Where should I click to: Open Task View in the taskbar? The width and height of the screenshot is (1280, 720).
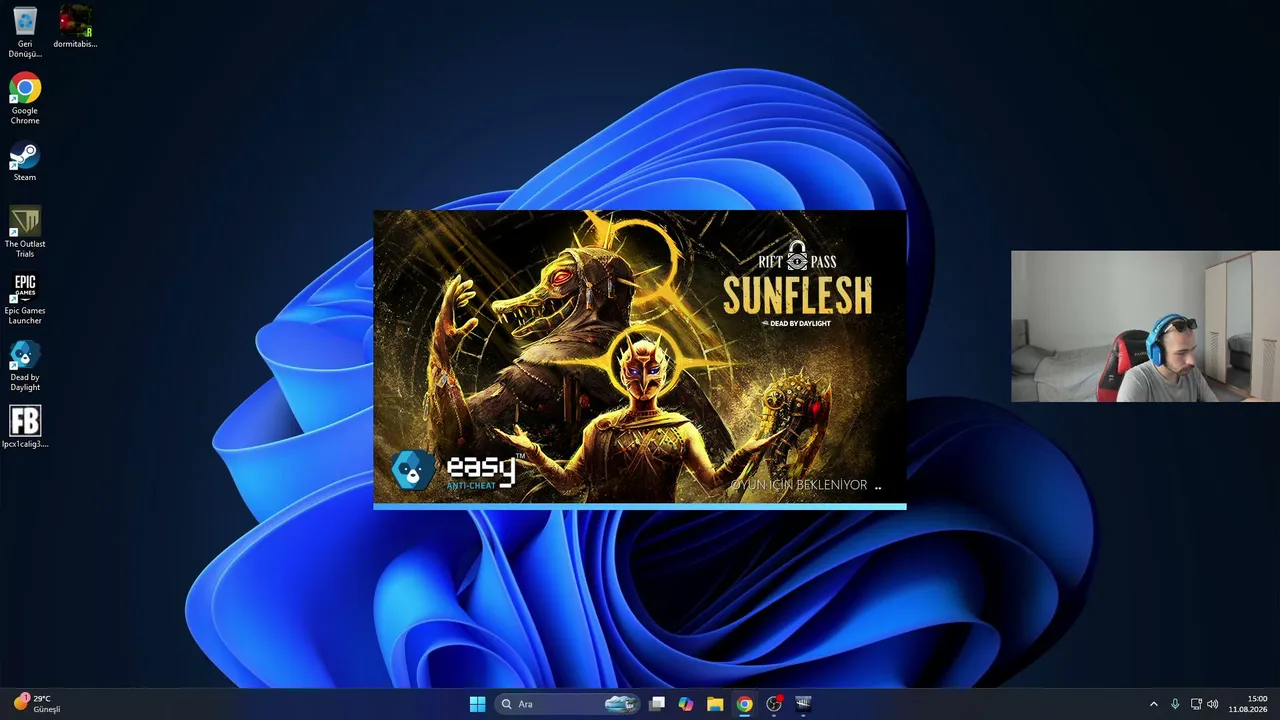[x=657, y=704]
